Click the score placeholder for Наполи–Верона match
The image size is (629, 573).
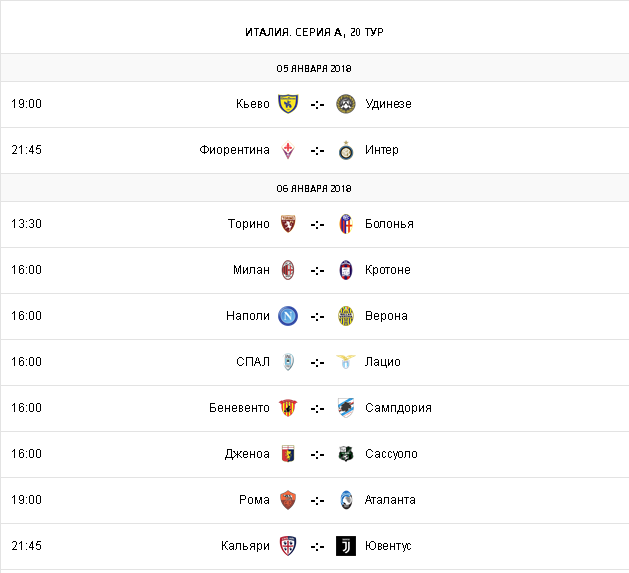click(x=317, y=316)
